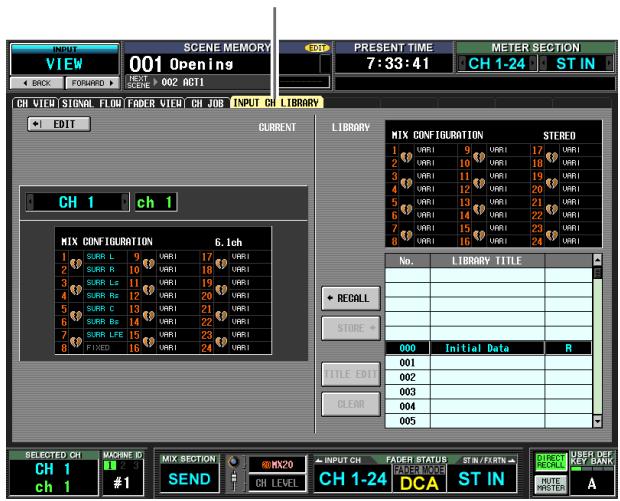The width and height of the screenshot is (620, 501).
Task: Click the green ch 1 name field
Action: click(x=156, y=202)
